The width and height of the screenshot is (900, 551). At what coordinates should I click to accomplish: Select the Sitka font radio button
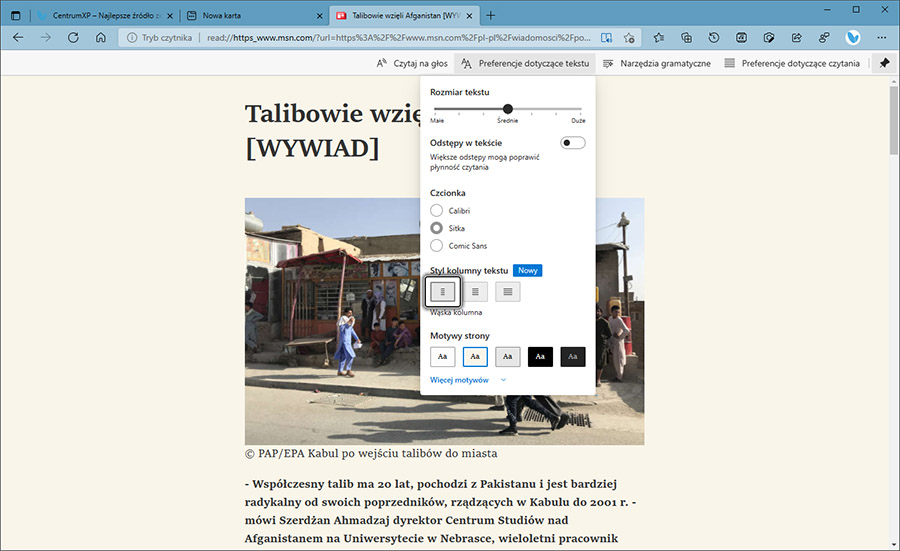pos(436,228)
